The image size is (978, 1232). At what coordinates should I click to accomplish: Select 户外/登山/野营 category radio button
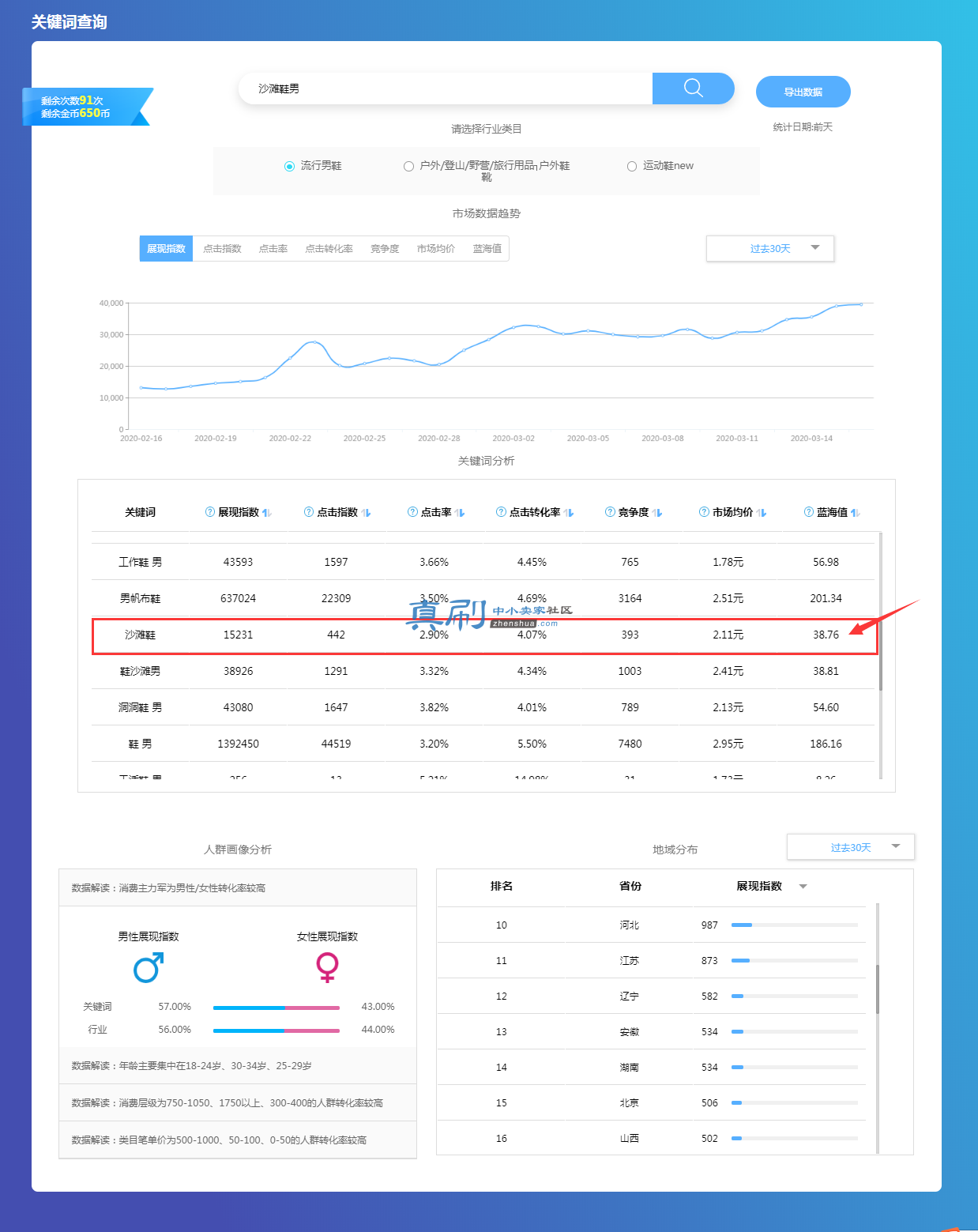point(408,166)
